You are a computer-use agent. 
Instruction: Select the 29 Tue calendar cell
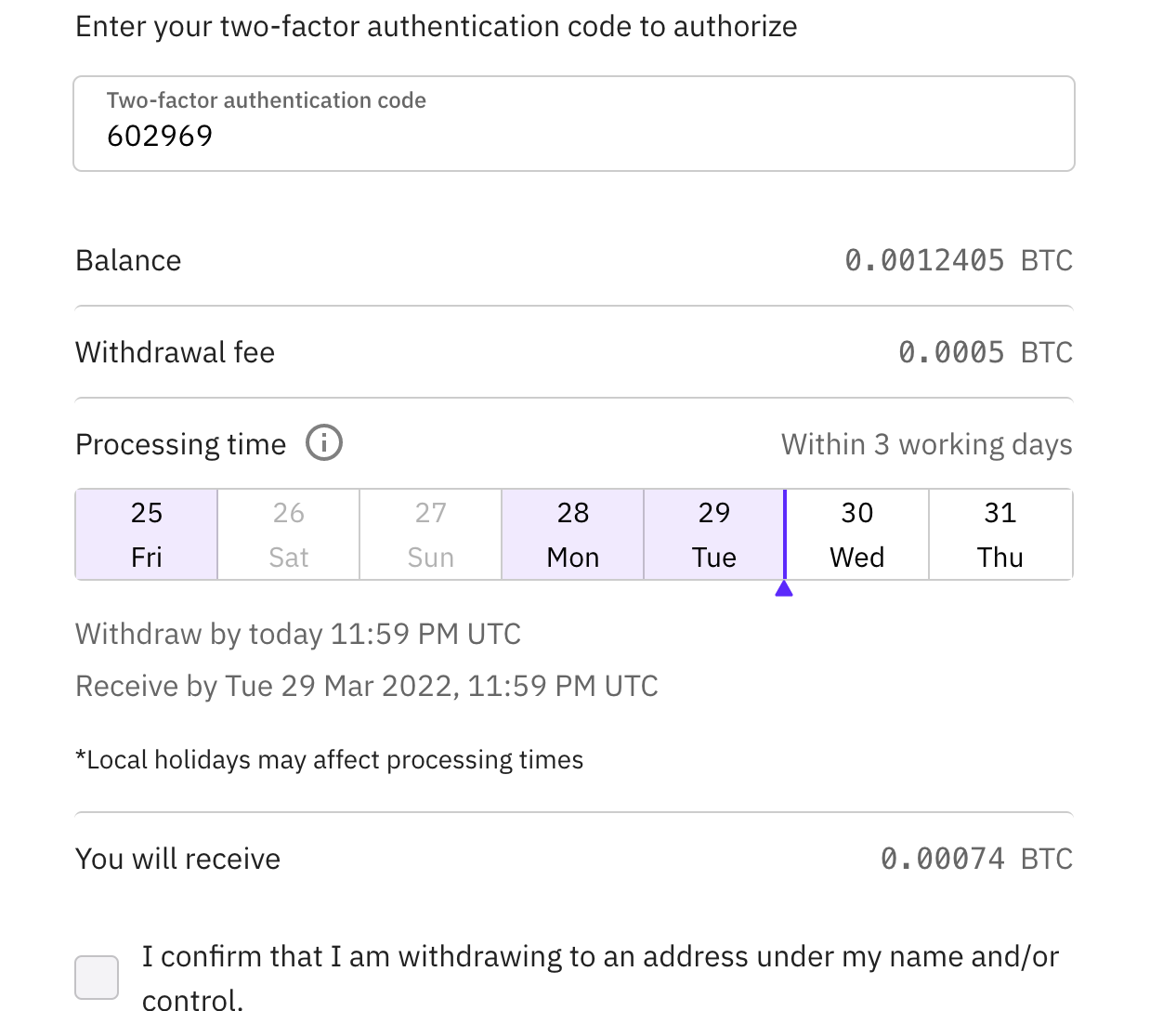coord(714,534)
